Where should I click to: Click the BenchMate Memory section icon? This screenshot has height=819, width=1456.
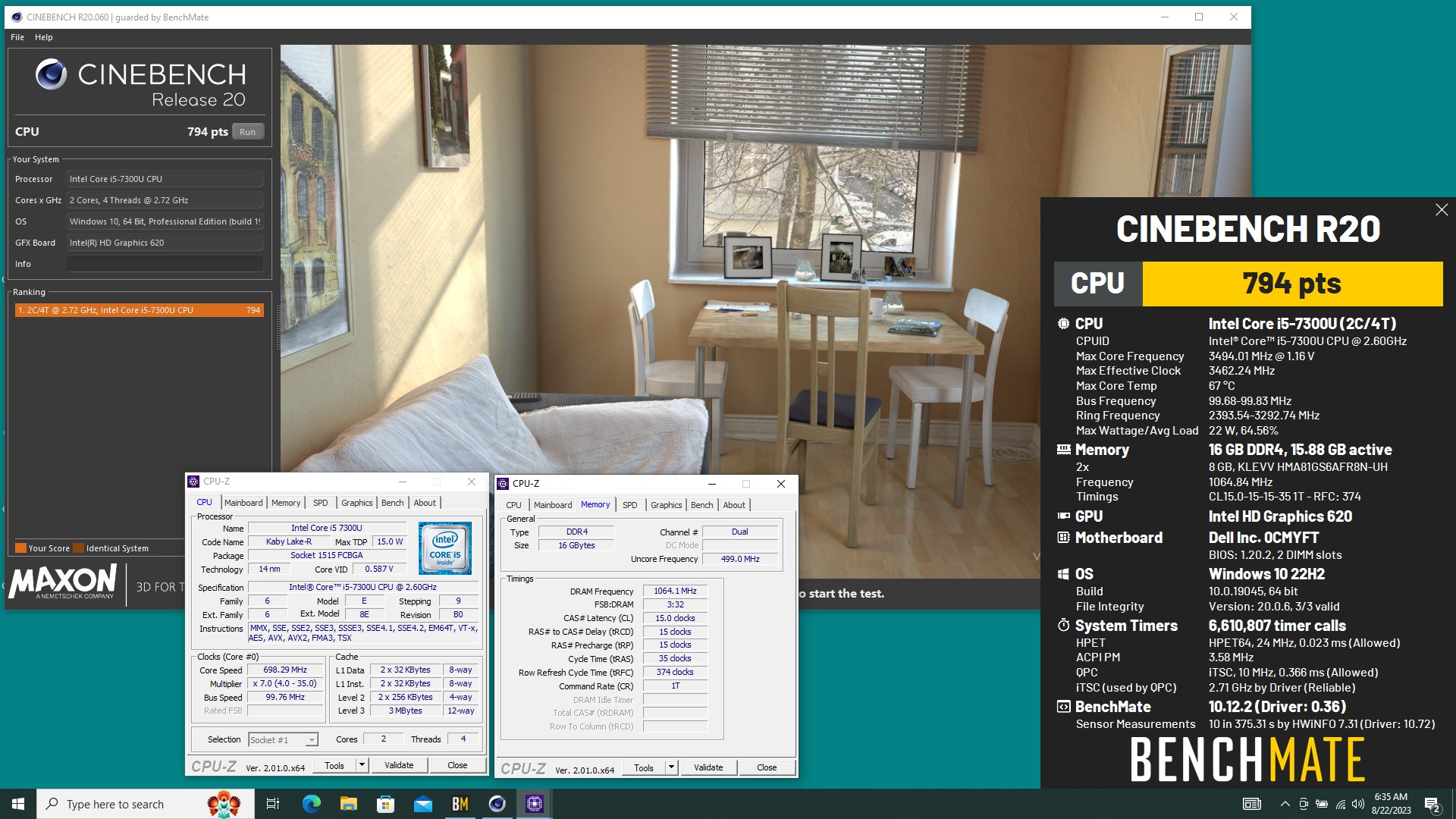[x=1063, y=450]
